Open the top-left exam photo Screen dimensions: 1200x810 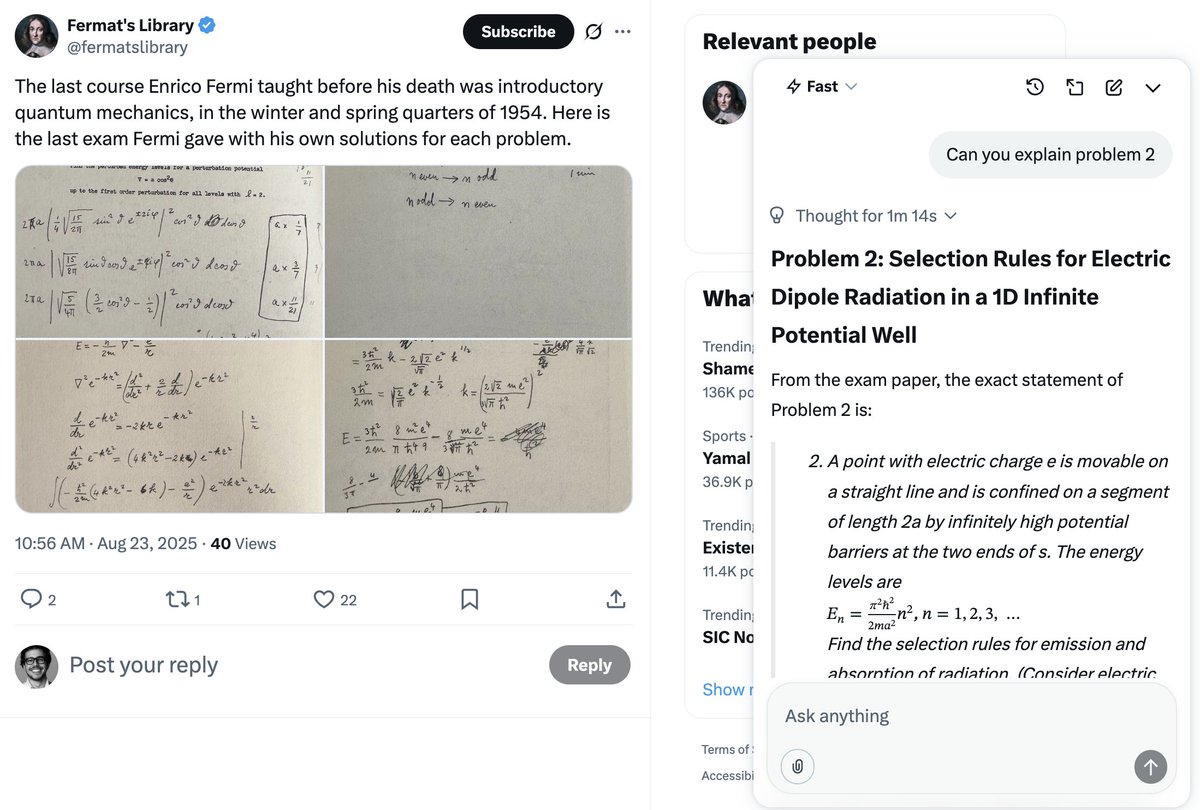[170, 252]
